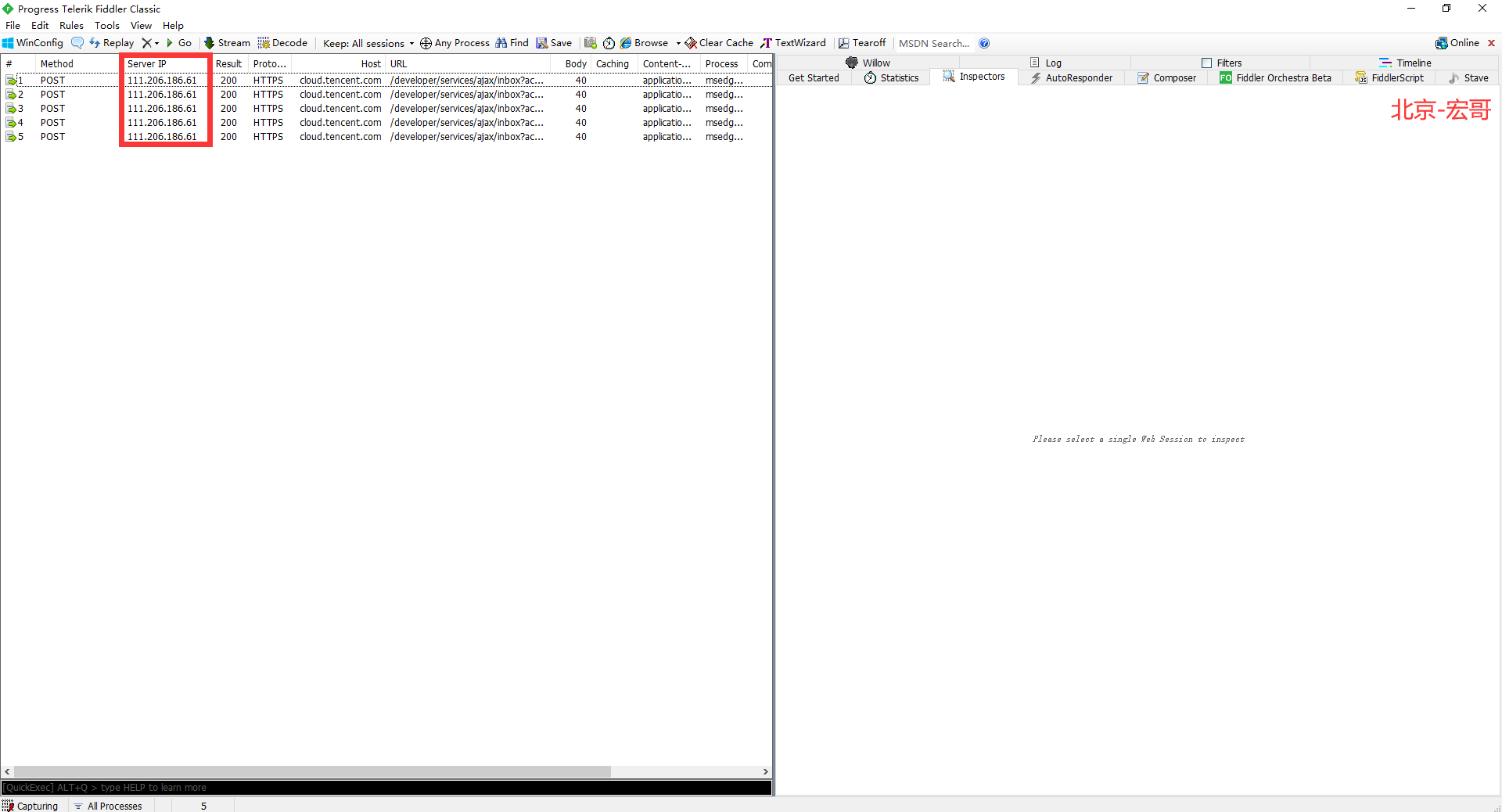Expand the remove sessions dropdown arrow
The image size is (1502, 812).
click(157, 43)
